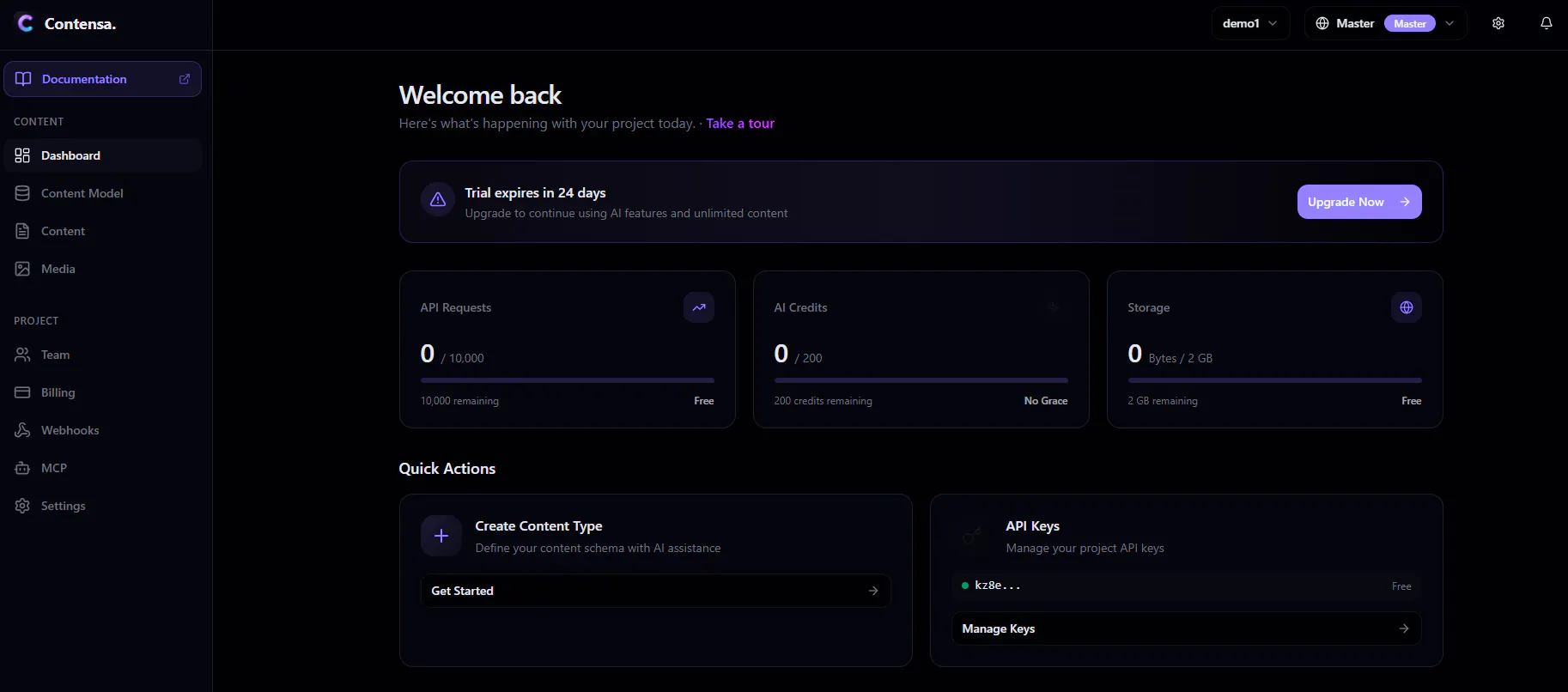Image resolution: width=1568 pixels, height=692 pixels.
Task: Click the AI Credits progress bar
Action: pos(921,379)
